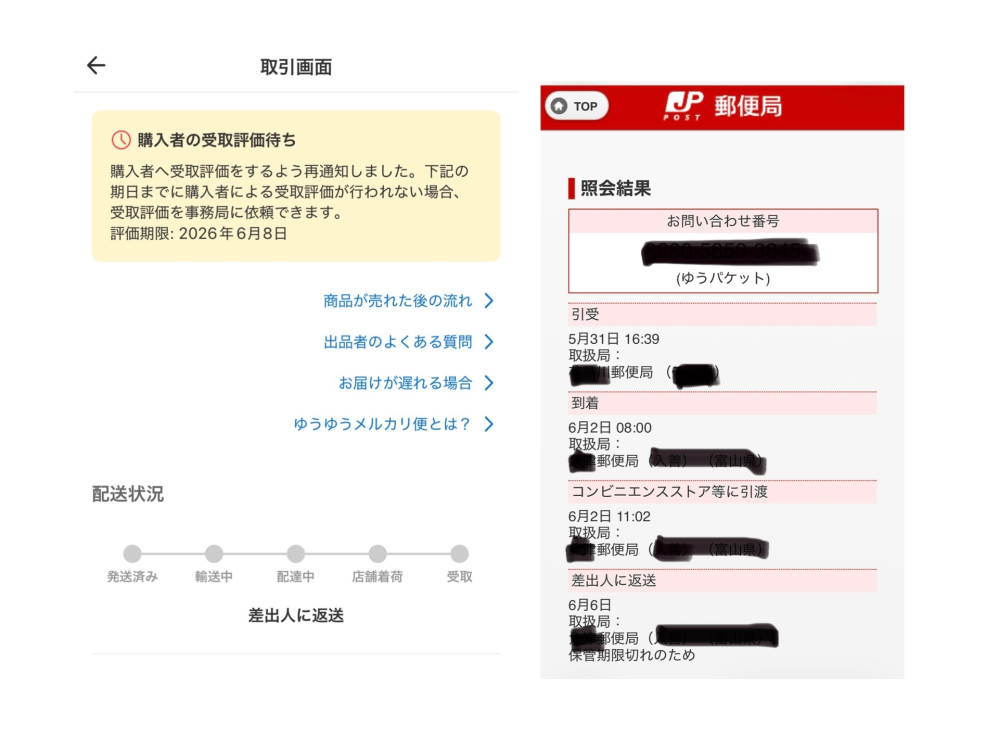999x738 pixels.
Task: Click the 5月31日 16:39 timestamp
Action: coord(614,339)
